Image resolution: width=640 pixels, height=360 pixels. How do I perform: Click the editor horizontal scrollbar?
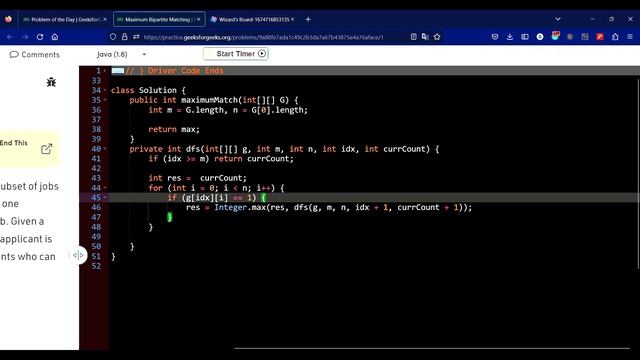[x=432, y=349]
